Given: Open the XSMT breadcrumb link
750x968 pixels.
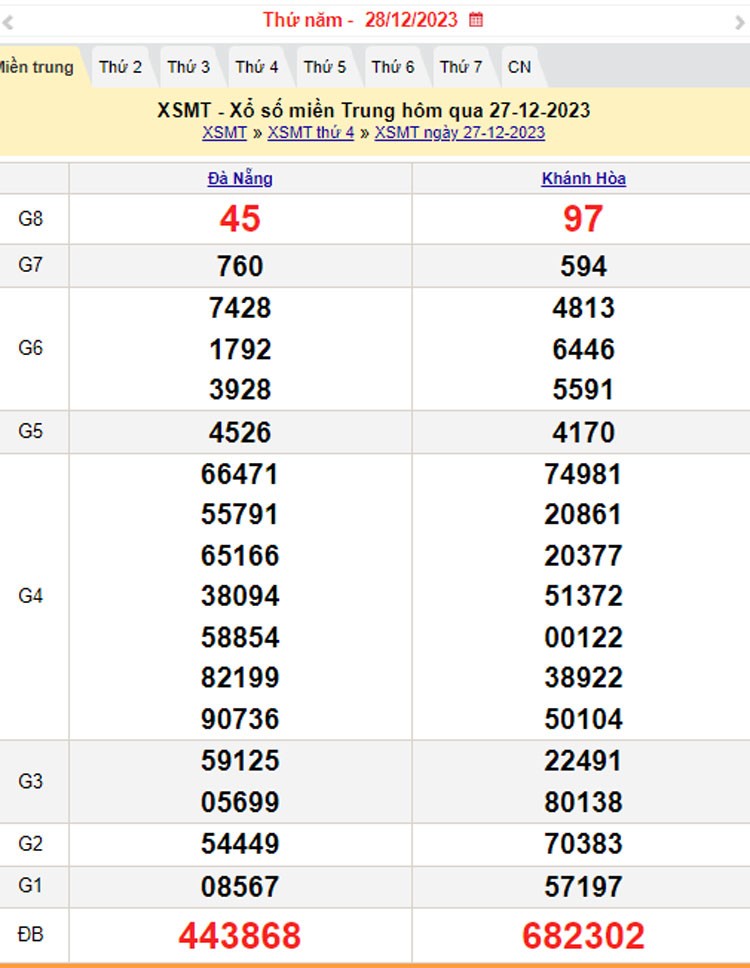Looking at the screenshot, I should tap(224, 133).
